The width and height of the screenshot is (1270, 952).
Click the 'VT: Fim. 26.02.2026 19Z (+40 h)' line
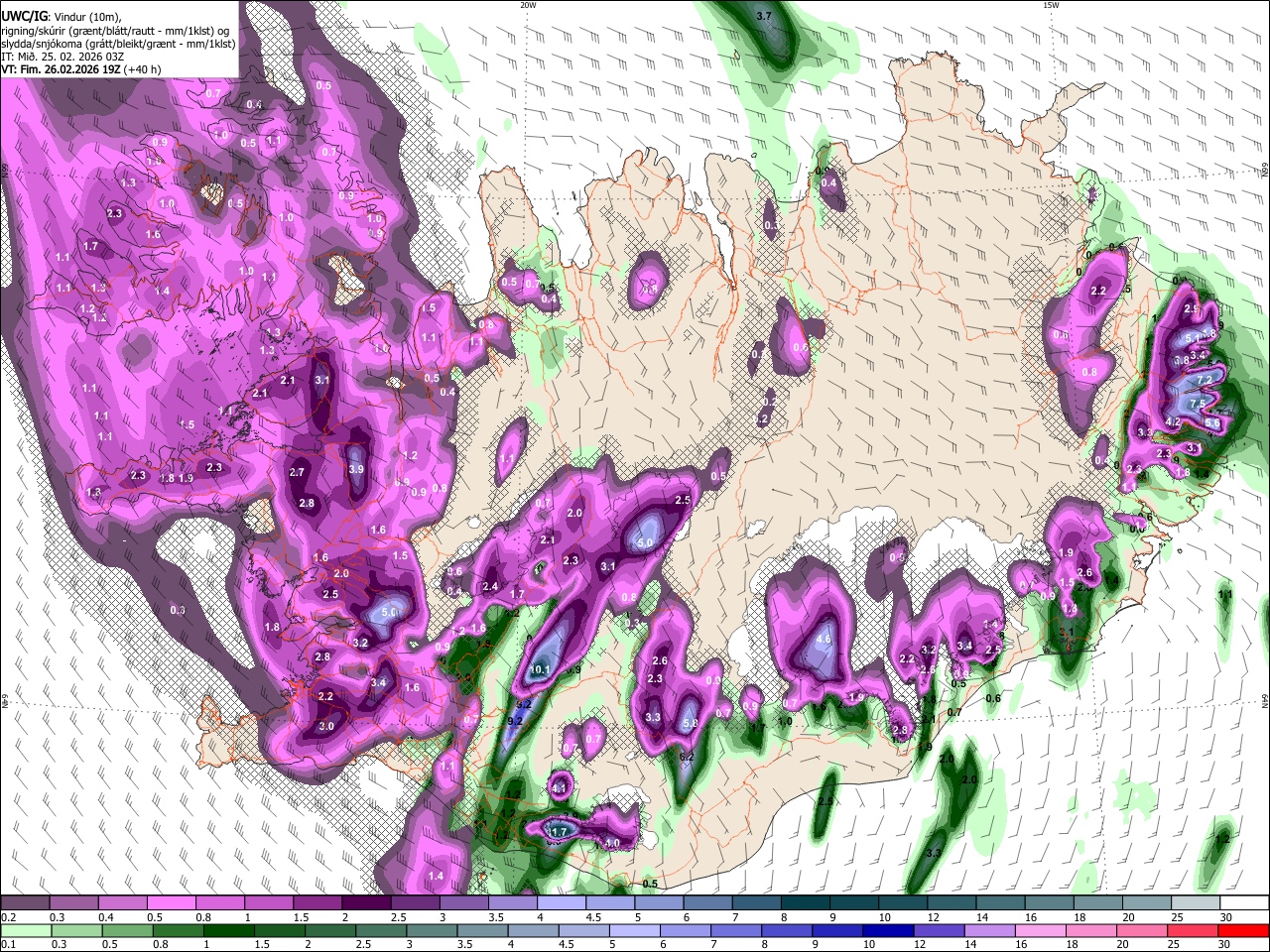pos(81,69)
